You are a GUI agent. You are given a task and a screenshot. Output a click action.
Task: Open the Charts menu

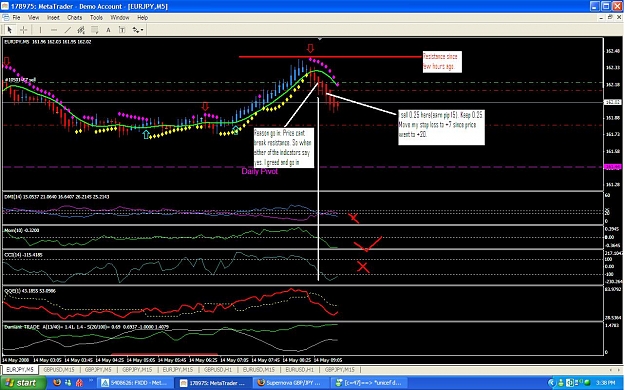(x=75, y=18)
